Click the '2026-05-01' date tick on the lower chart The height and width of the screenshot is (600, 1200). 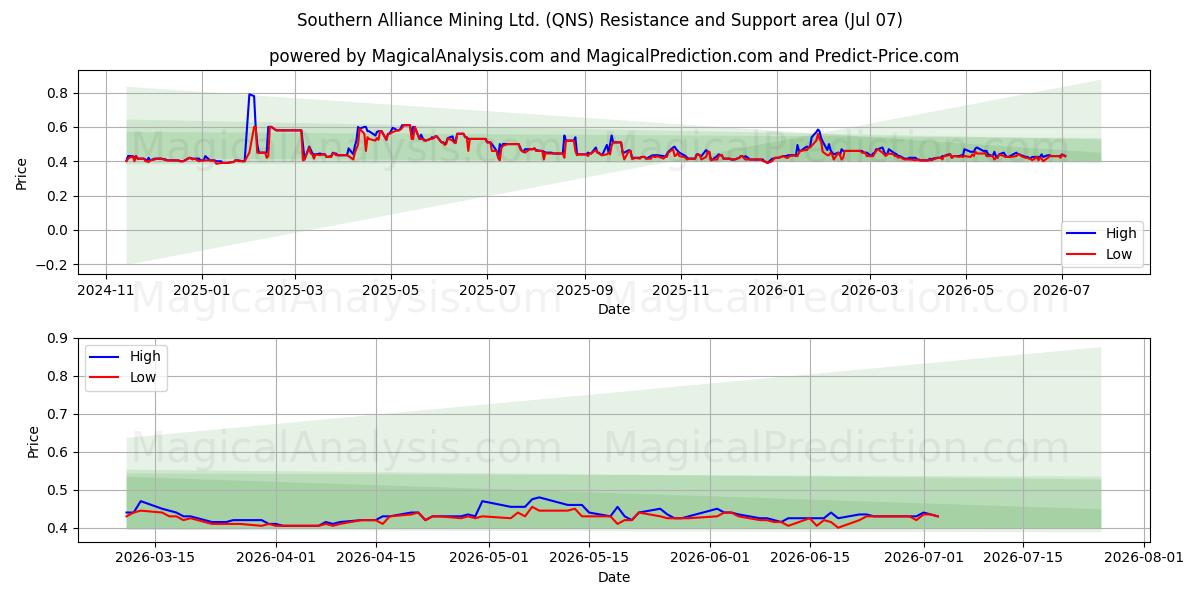click(x=490, y=559)
